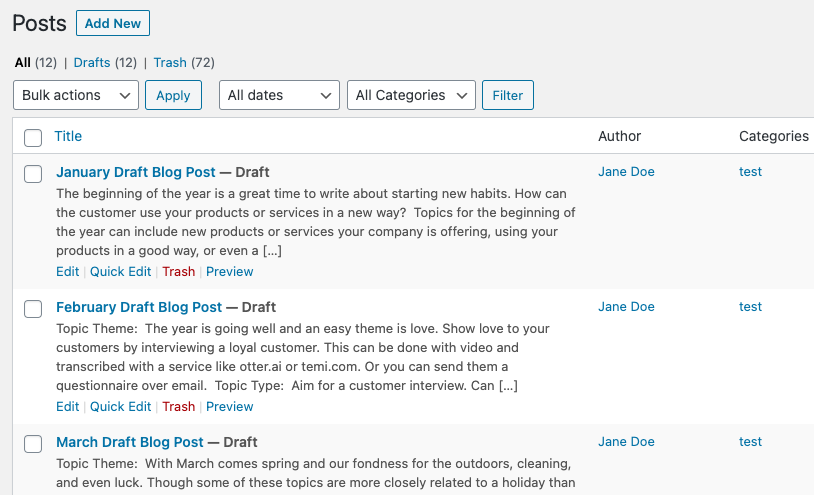Select the All posts view

(23, 62)
